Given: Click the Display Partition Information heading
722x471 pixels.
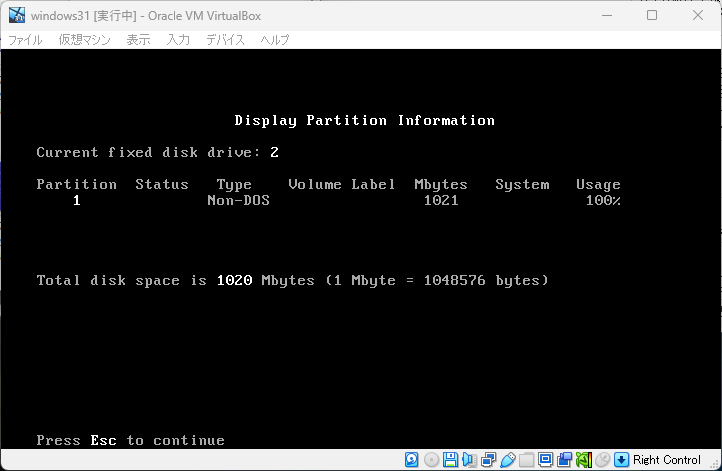Looking at the screenshot, I should [x=364, y=121].
